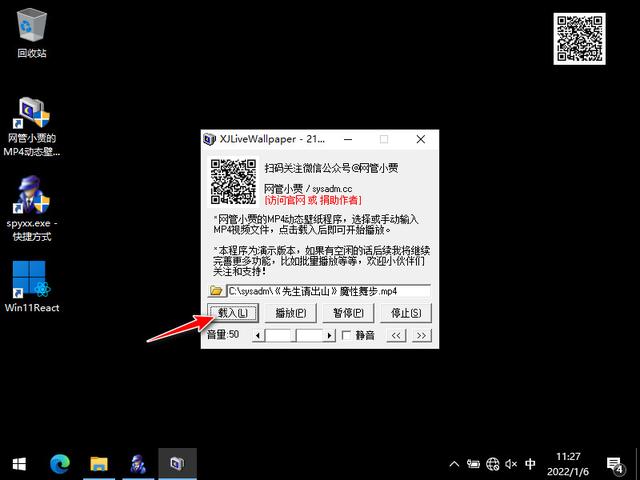Click the 载入(L) load button

coord(233,313)
